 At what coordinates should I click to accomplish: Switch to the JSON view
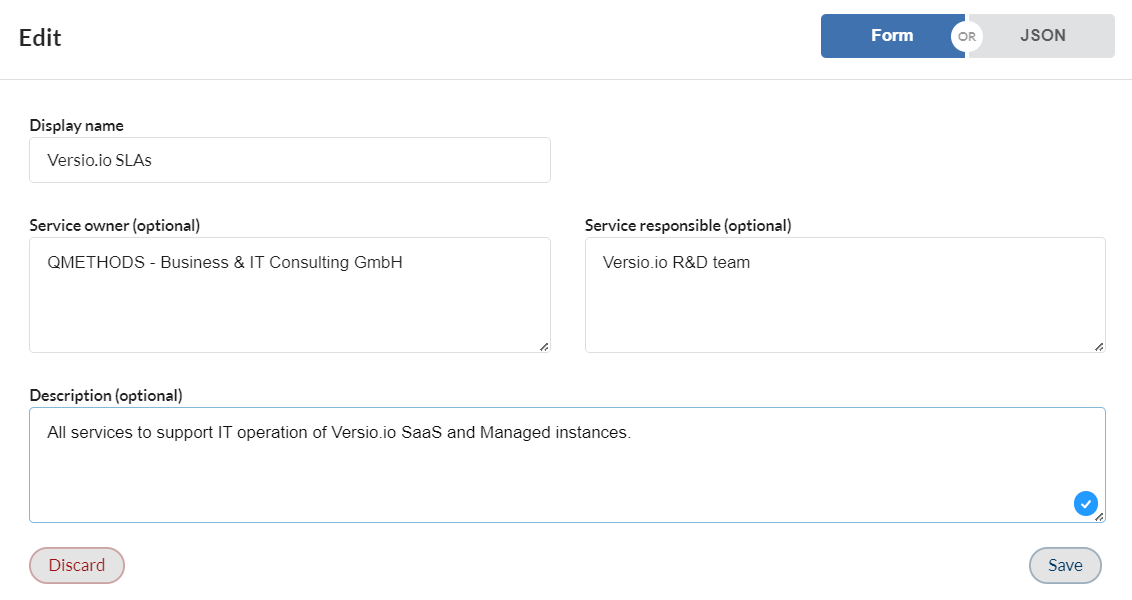(x=1042, y=35)
